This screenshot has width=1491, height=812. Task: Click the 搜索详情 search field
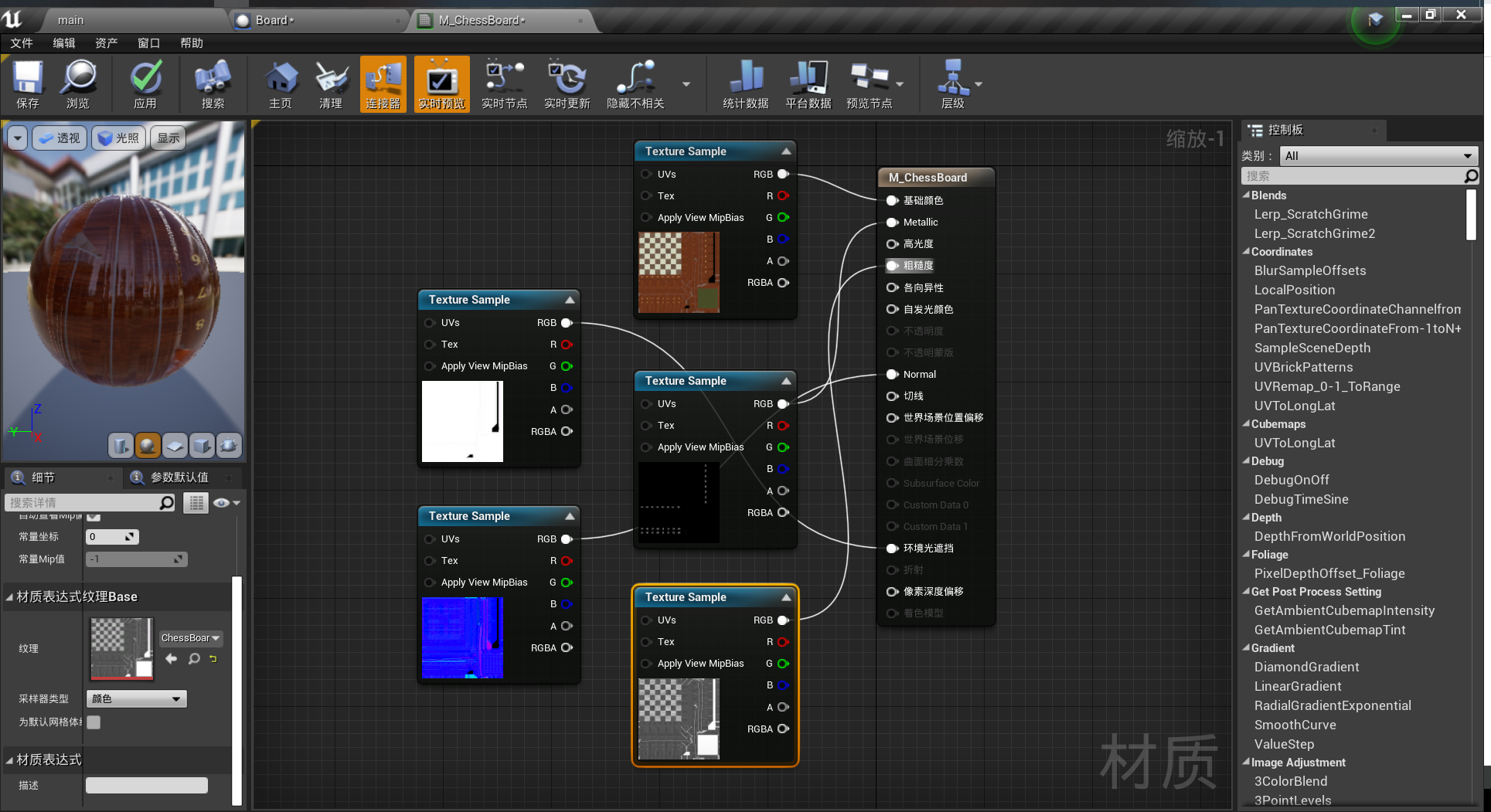[x=81, y=503]
